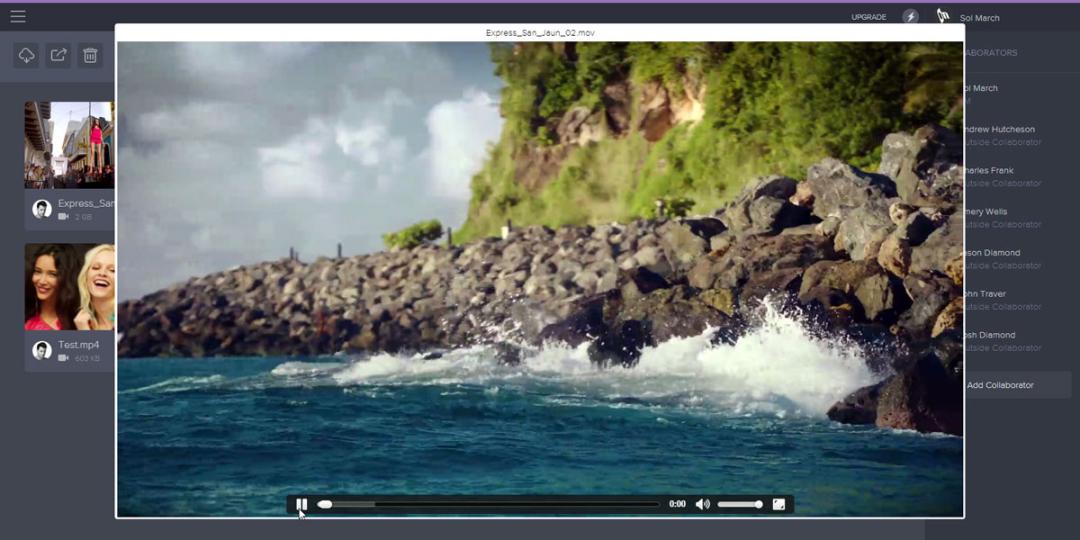Screen dimensions: 1080x540
Task: Mute the video speaker icon
Action: coord(703,504)
